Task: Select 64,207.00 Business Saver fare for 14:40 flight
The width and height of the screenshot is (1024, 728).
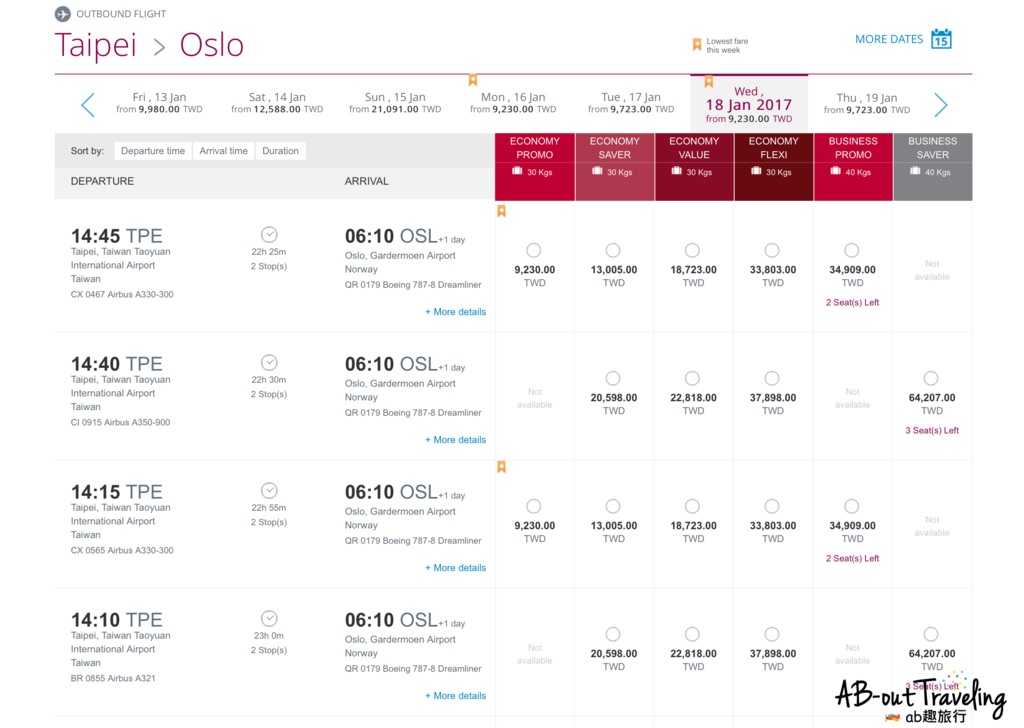Action: click(x=931, y=378)
